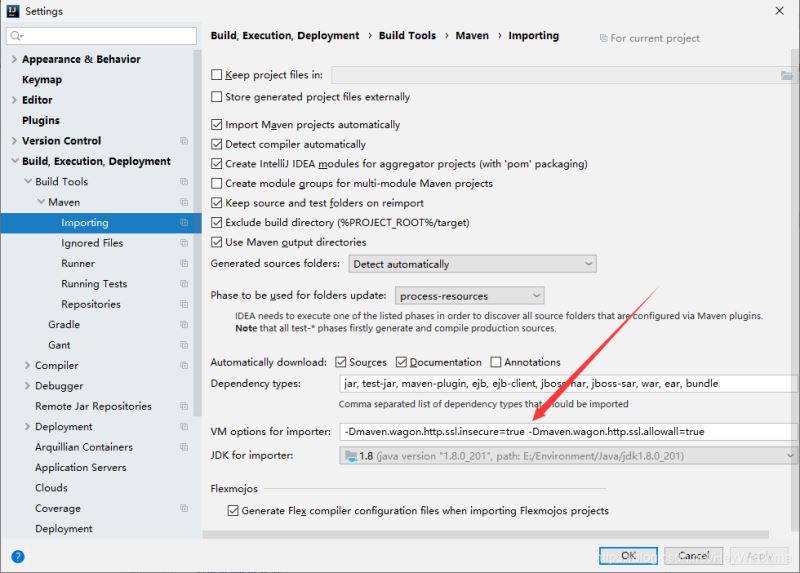Screen dimensions: 800x573
Task: Click project-level icon beside Coverage
Action: point(184,508)
